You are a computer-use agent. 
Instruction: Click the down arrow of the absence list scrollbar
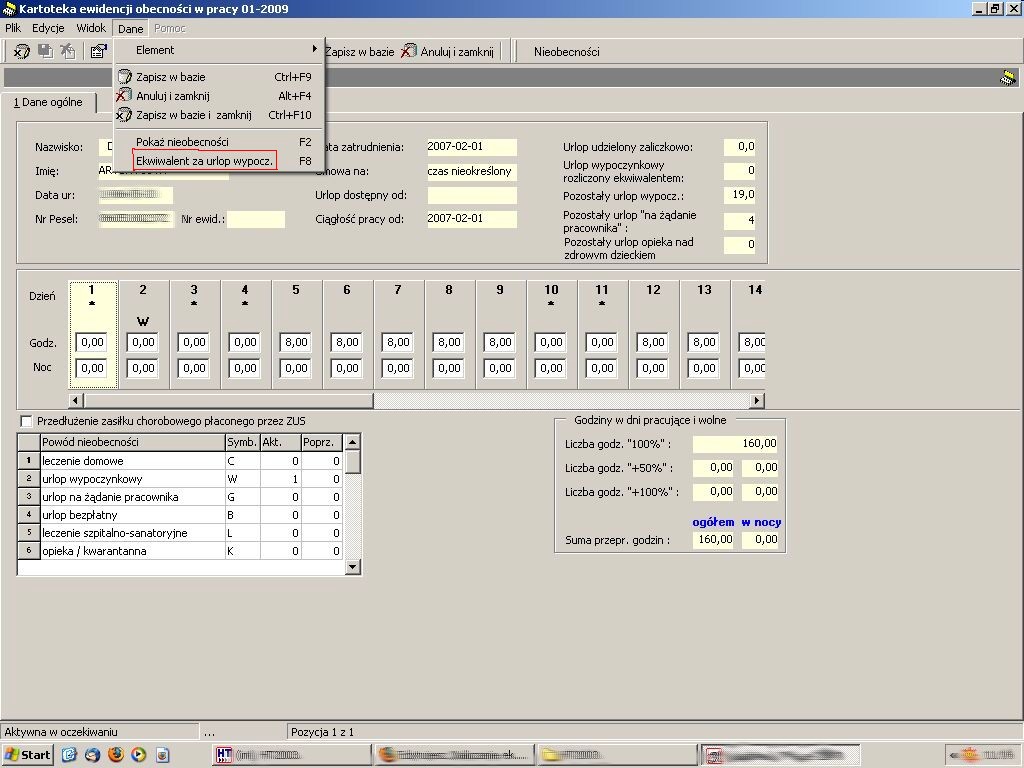[x=353, y=567]
